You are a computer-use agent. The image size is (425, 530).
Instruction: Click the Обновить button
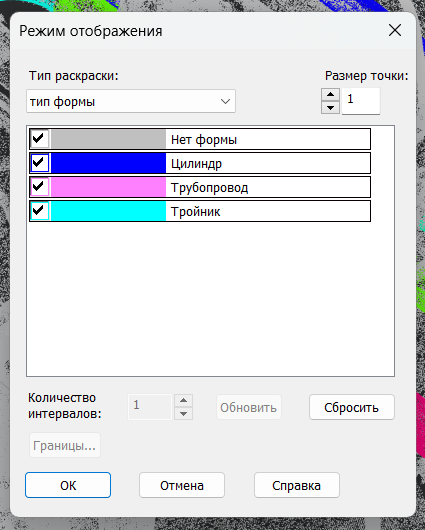249,407
